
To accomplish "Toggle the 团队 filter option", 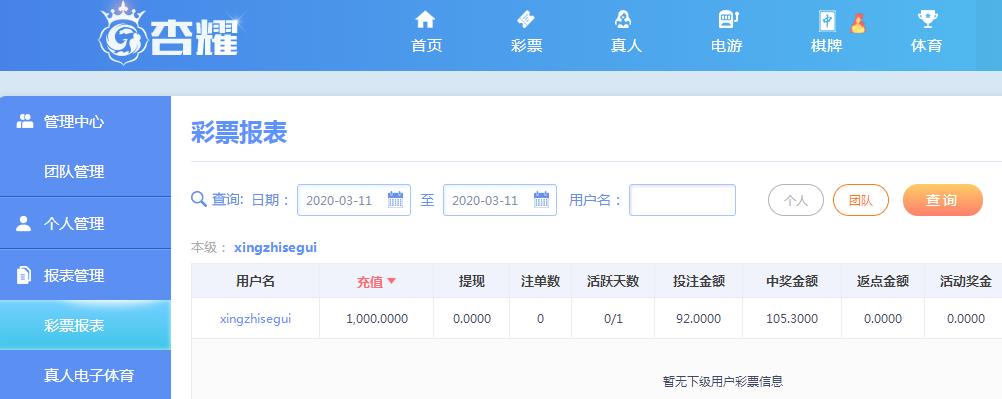I will click(861, 200).
